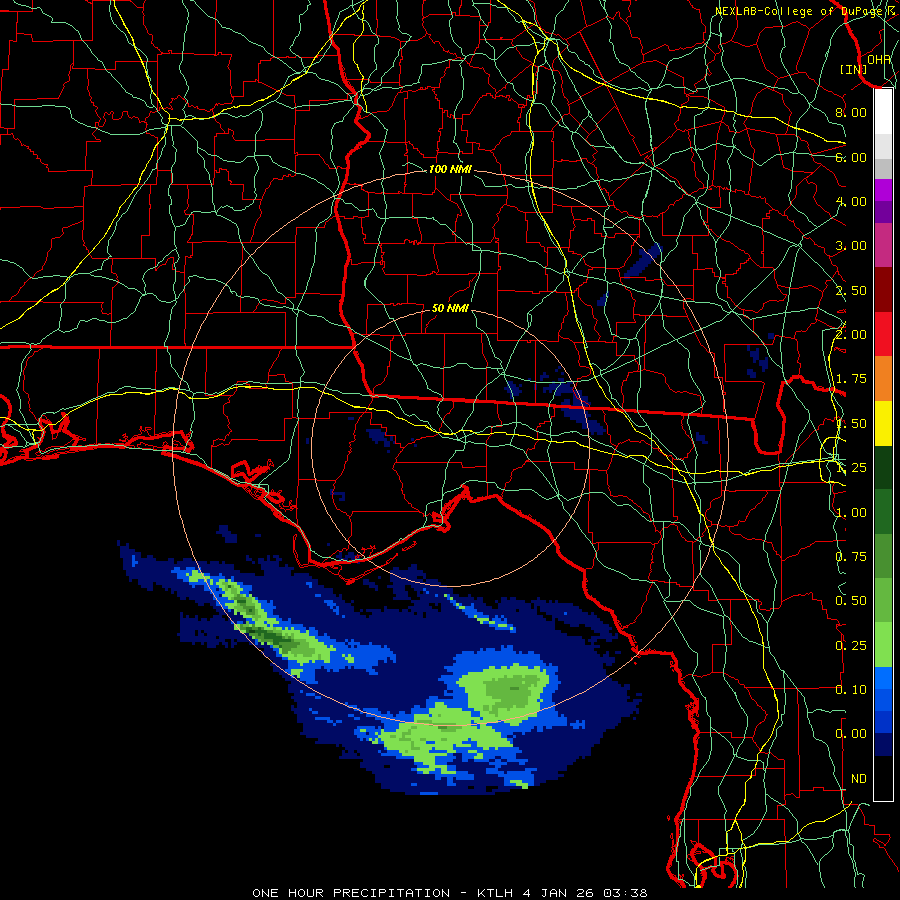This screenshot has height=900, width=900.
Task: Click the 1.00 legend value
Action: point(851,513)
